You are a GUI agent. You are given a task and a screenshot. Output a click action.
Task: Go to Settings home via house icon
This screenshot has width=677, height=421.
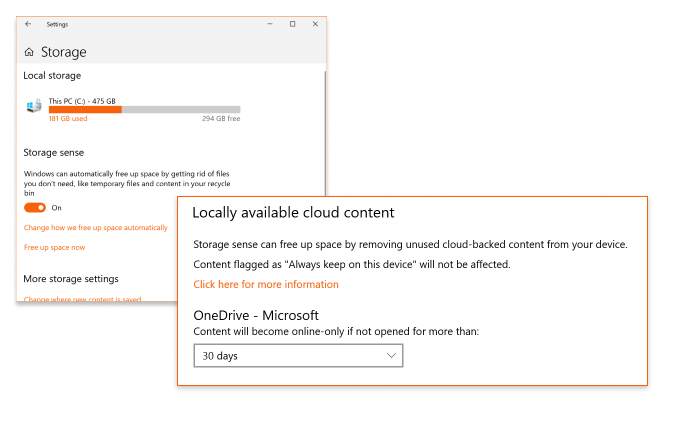(x=29, y=52)
